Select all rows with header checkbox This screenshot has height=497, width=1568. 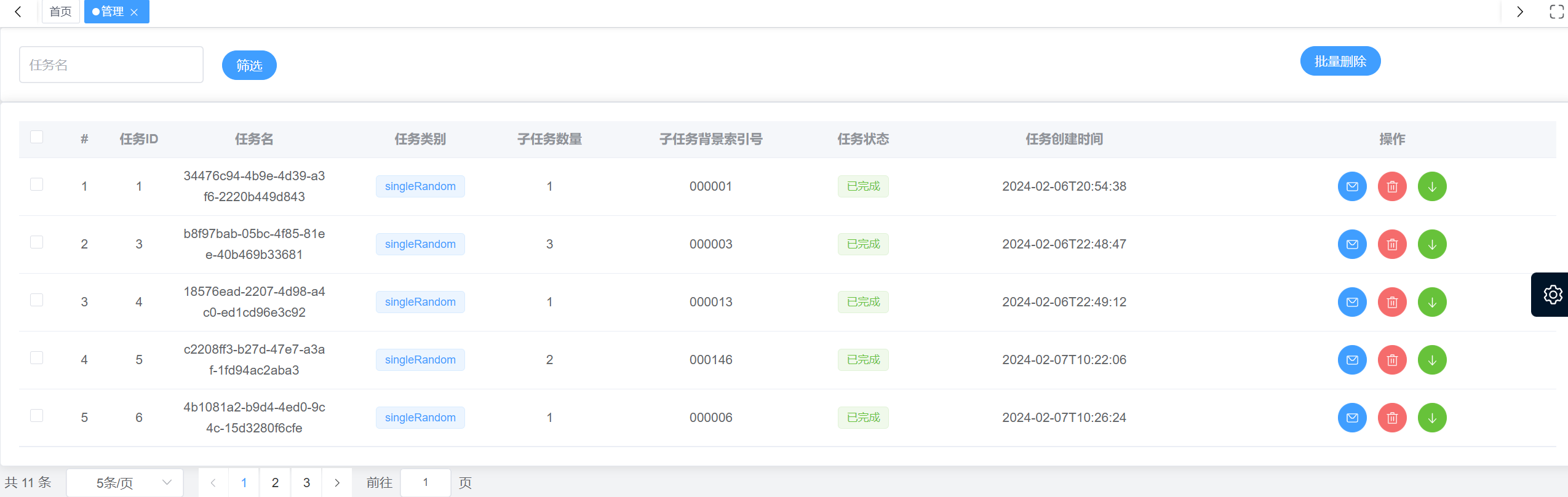[37, 137]
